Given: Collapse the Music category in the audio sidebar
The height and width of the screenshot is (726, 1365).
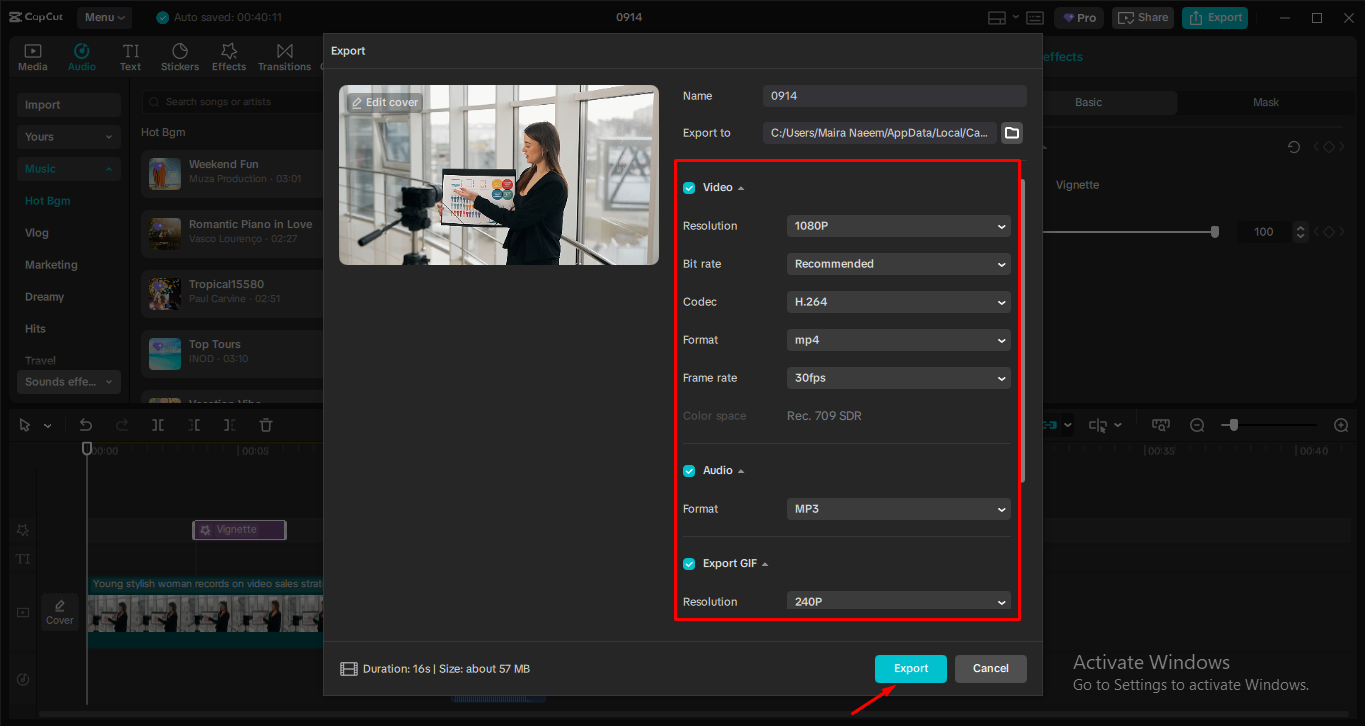Looking at the screenshot, I should (x=69, y=169).
